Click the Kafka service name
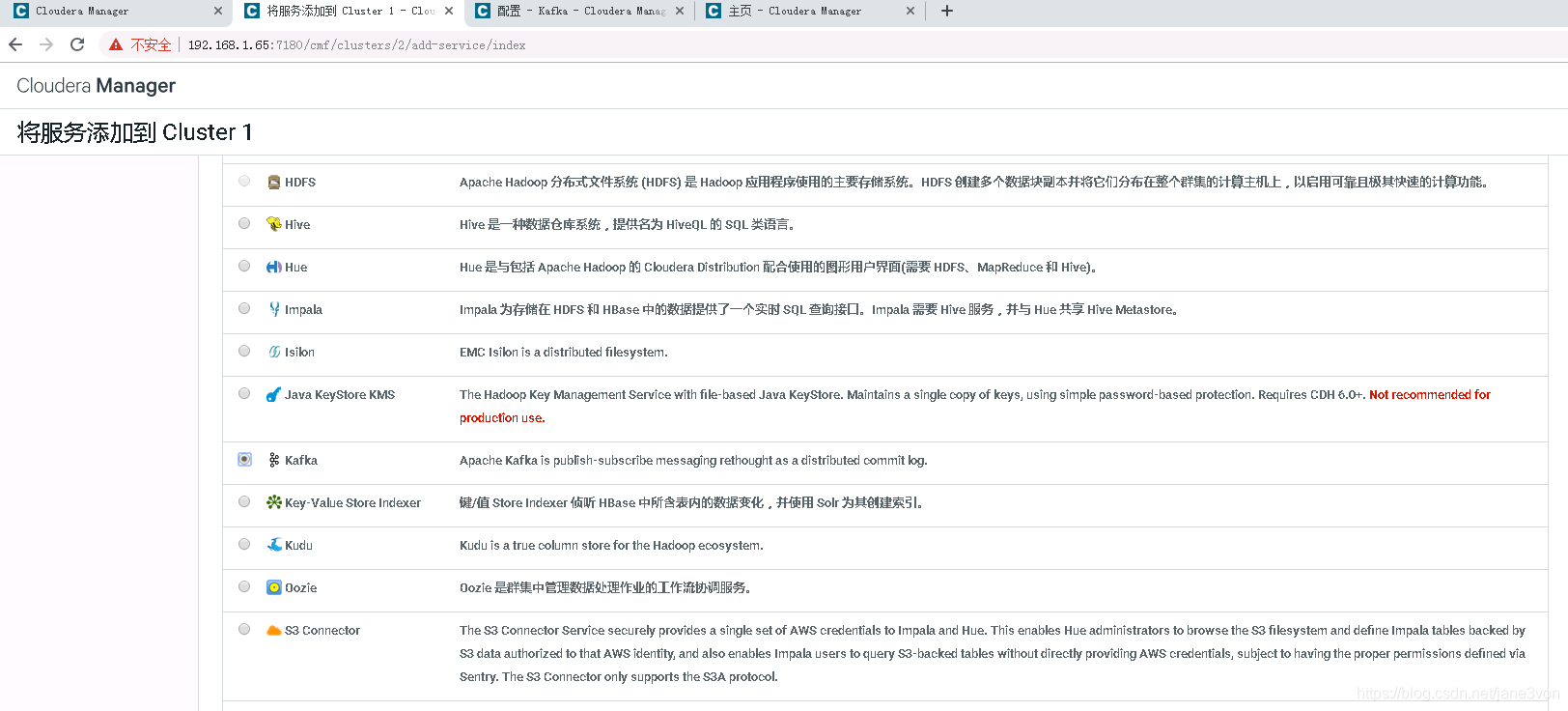This screenshot has height=711, width=1568. 301,460
